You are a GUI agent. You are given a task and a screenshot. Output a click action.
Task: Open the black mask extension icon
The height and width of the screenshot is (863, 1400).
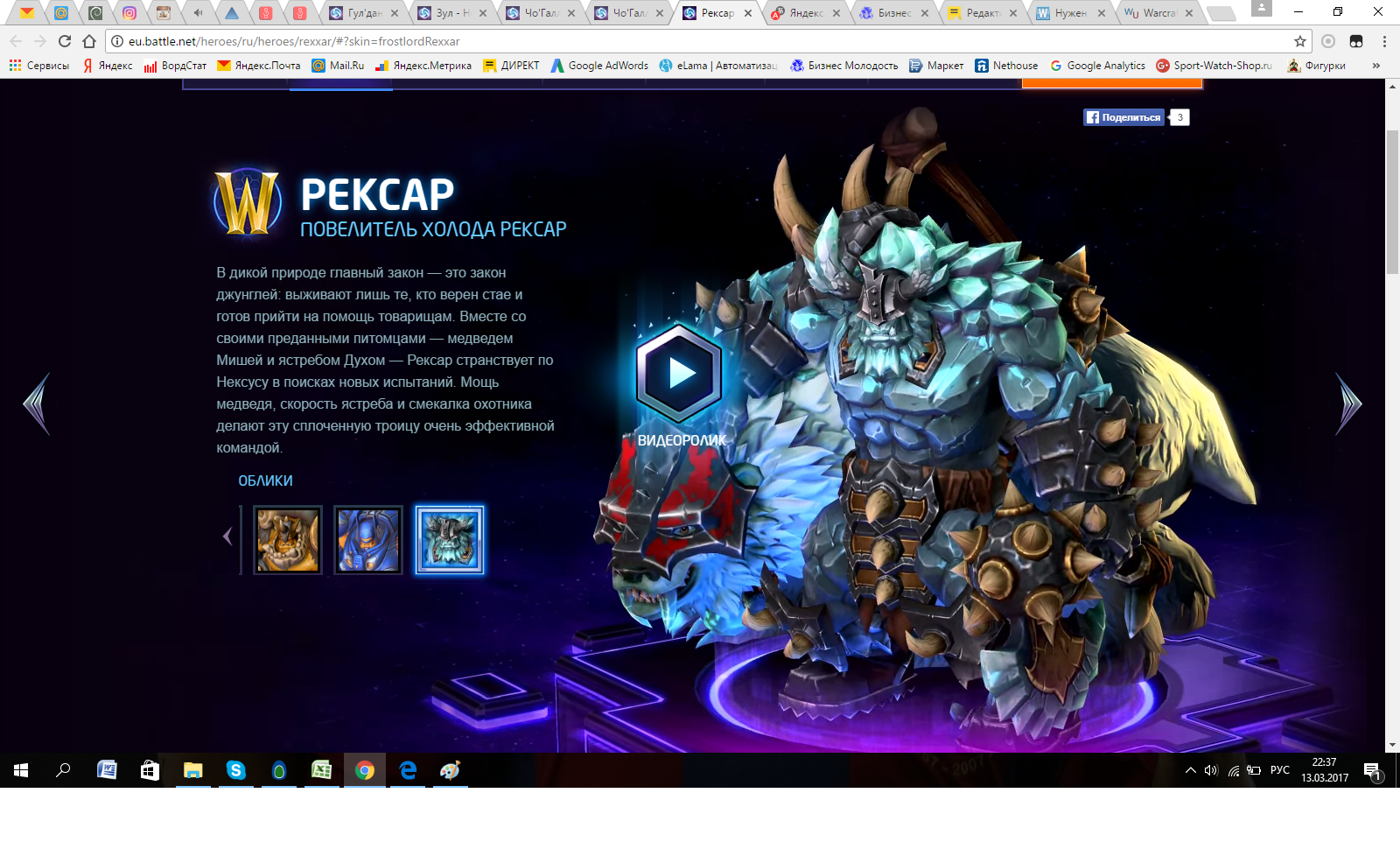[1356, 41]
